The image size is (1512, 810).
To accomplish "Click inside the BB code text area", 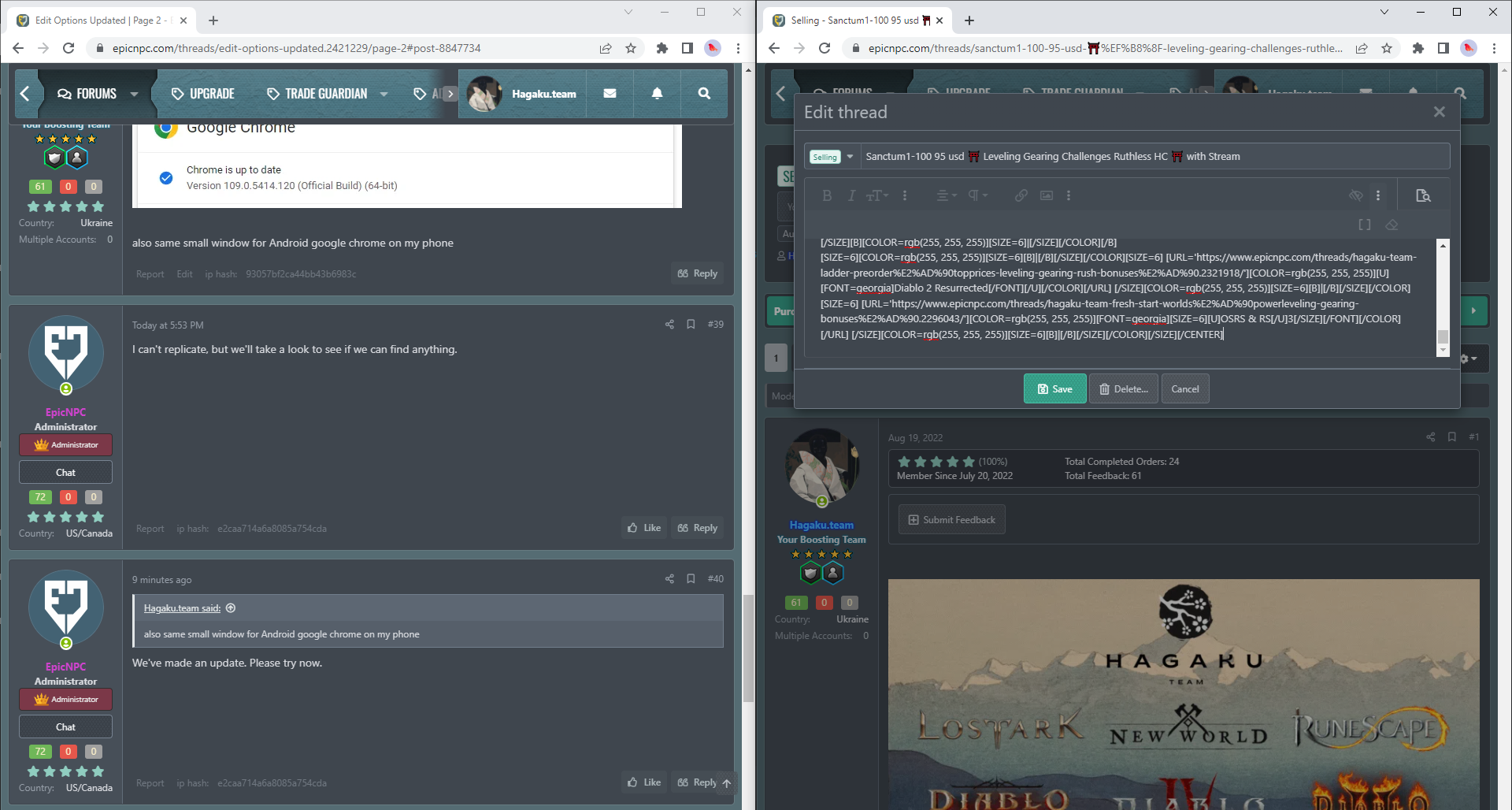I will pos(1121,296).
